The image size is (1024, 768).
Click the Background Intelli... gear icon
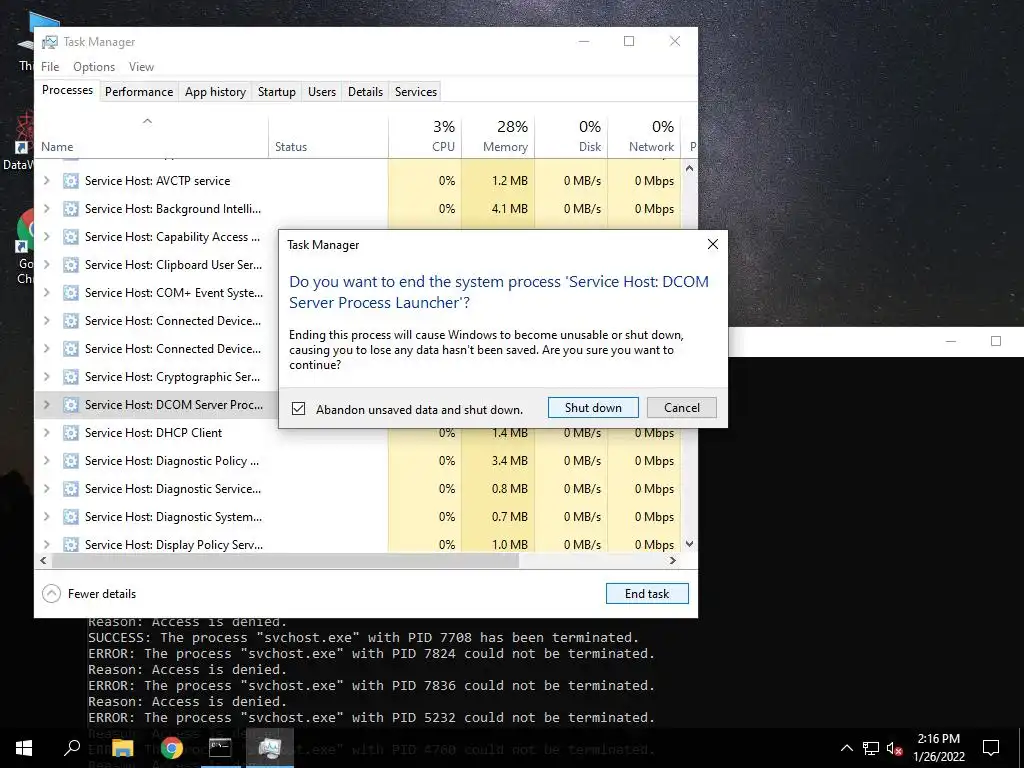[71, 209]
